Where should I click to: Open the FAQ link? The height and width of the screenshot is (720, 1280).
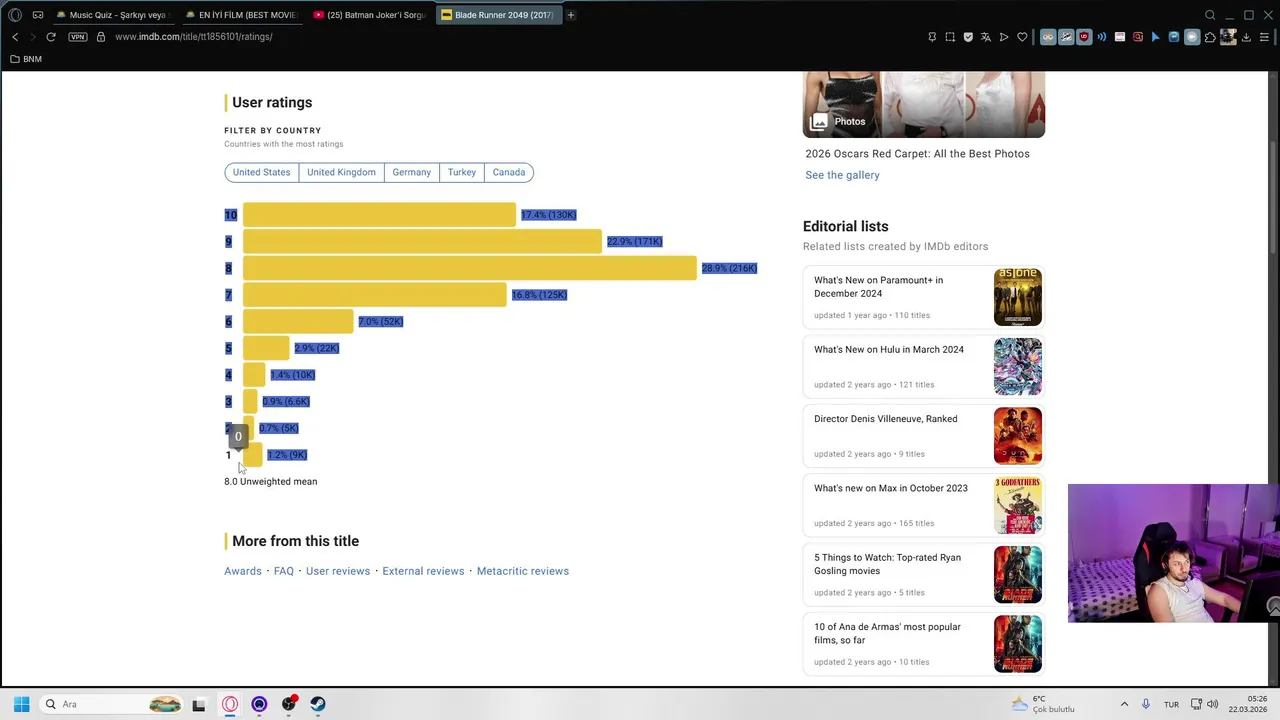point(284,571)
